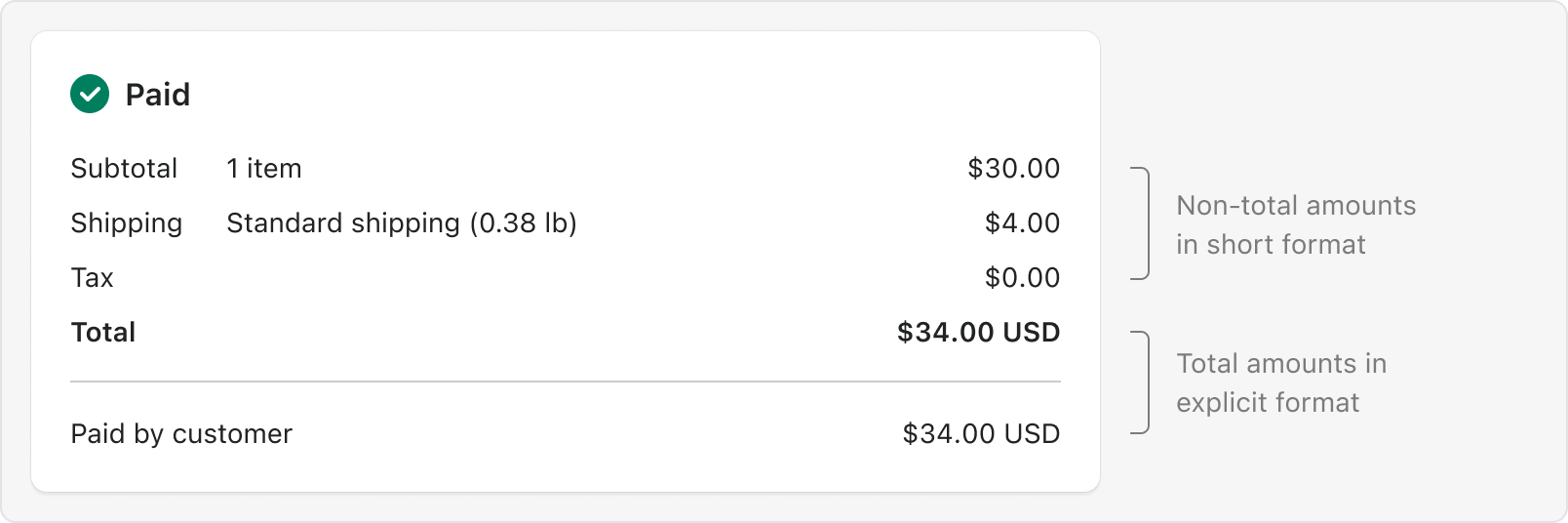This screenshot has width=1568, height=523.
Task: Click the bold $34.00 USD total
Action: point(979,332)
